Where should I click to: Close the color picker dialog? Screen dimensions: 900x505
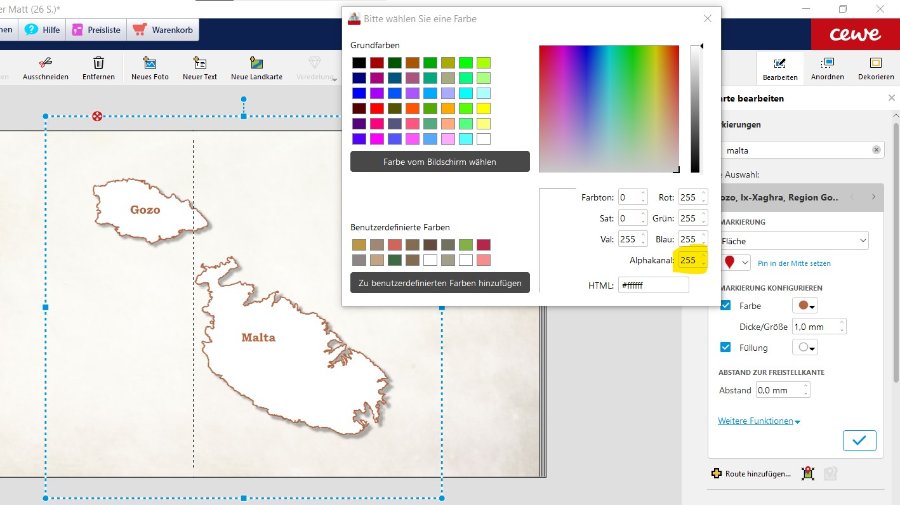click(707, 18)
